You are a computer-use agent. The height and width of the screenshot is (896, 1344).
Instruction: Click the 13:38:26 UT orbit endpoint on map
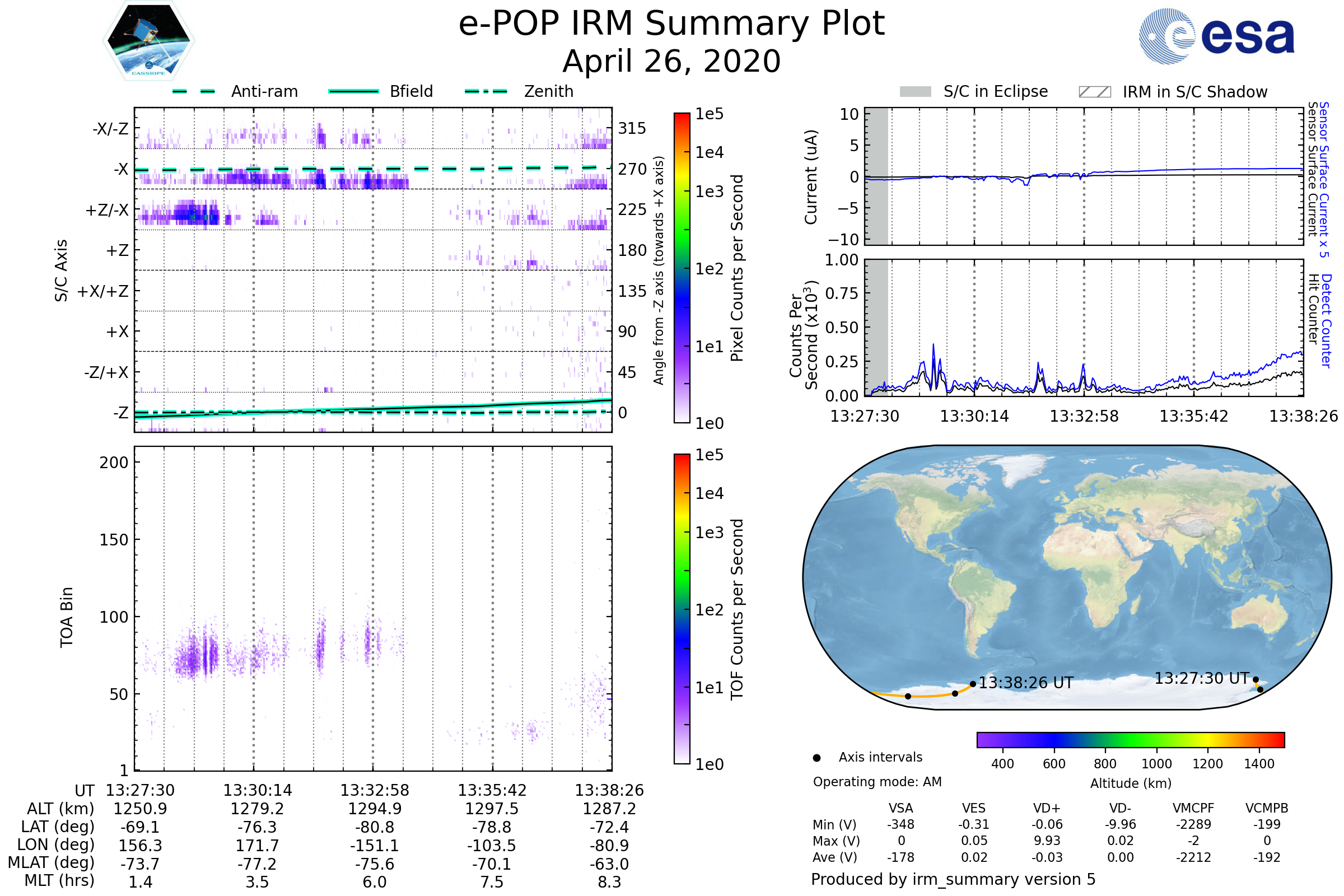(973, 684)
